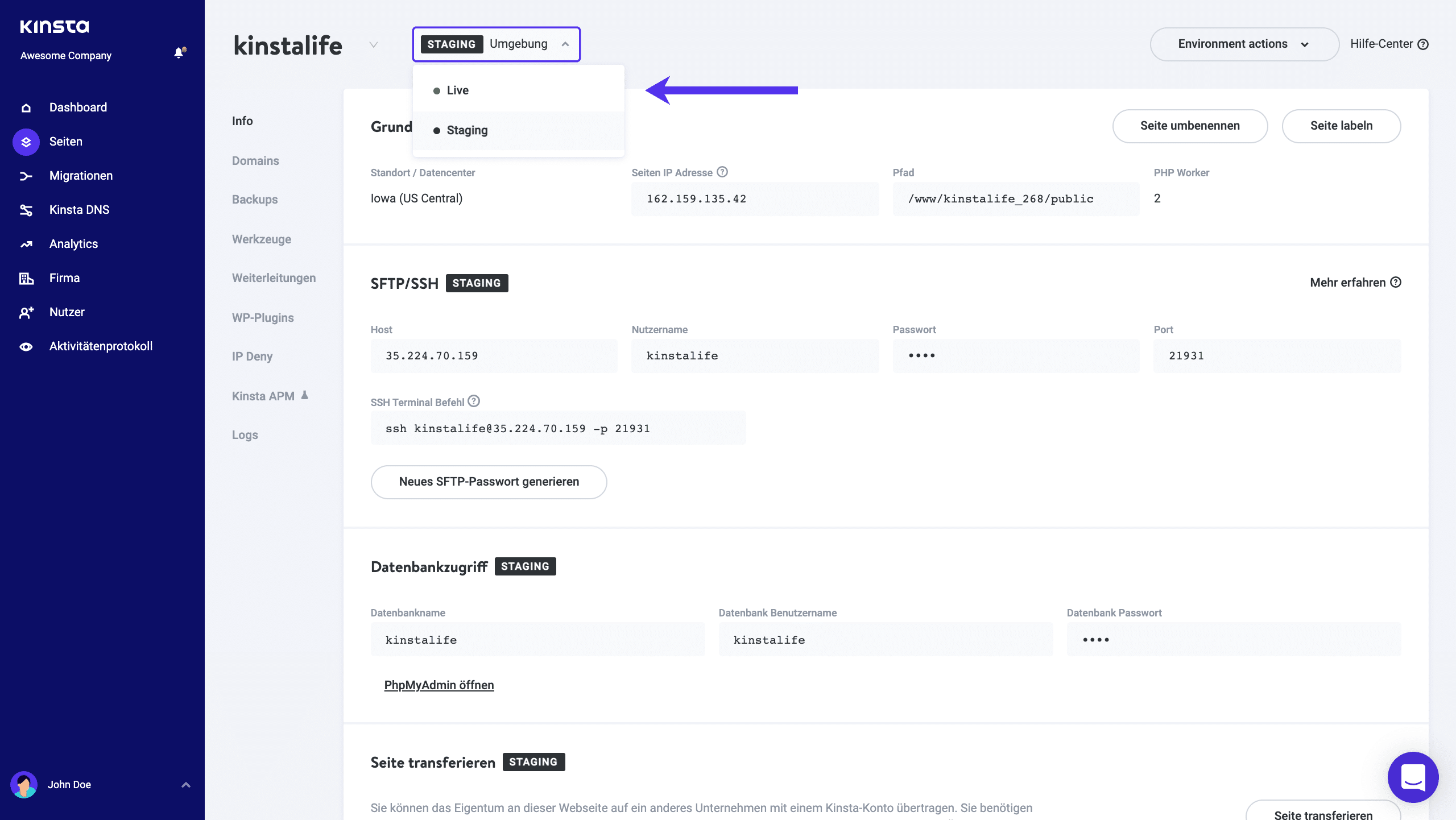Click the Dashboard icon in sidebar
This screenshot has width=1456, height=820.
(27, 107)
